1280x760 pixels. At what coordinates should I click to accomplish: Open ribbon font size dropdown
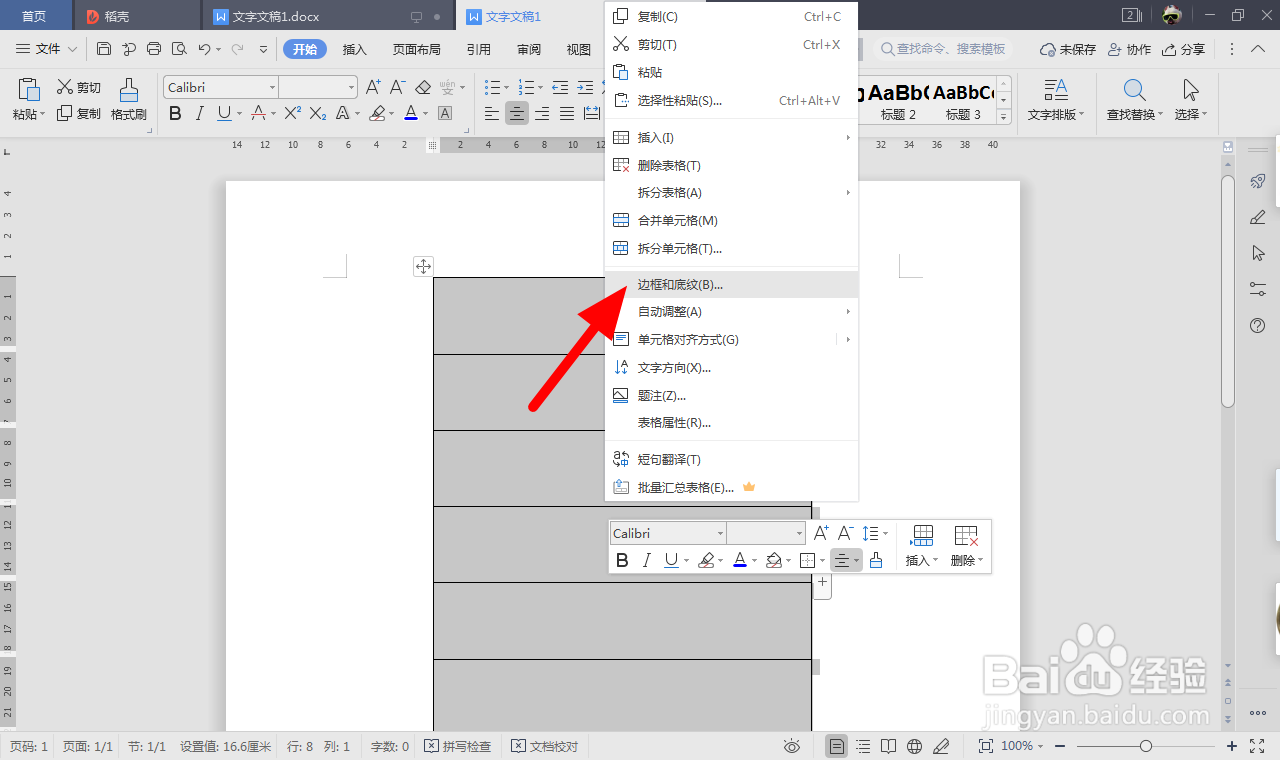pyautogui.click(x=350, y=87)
